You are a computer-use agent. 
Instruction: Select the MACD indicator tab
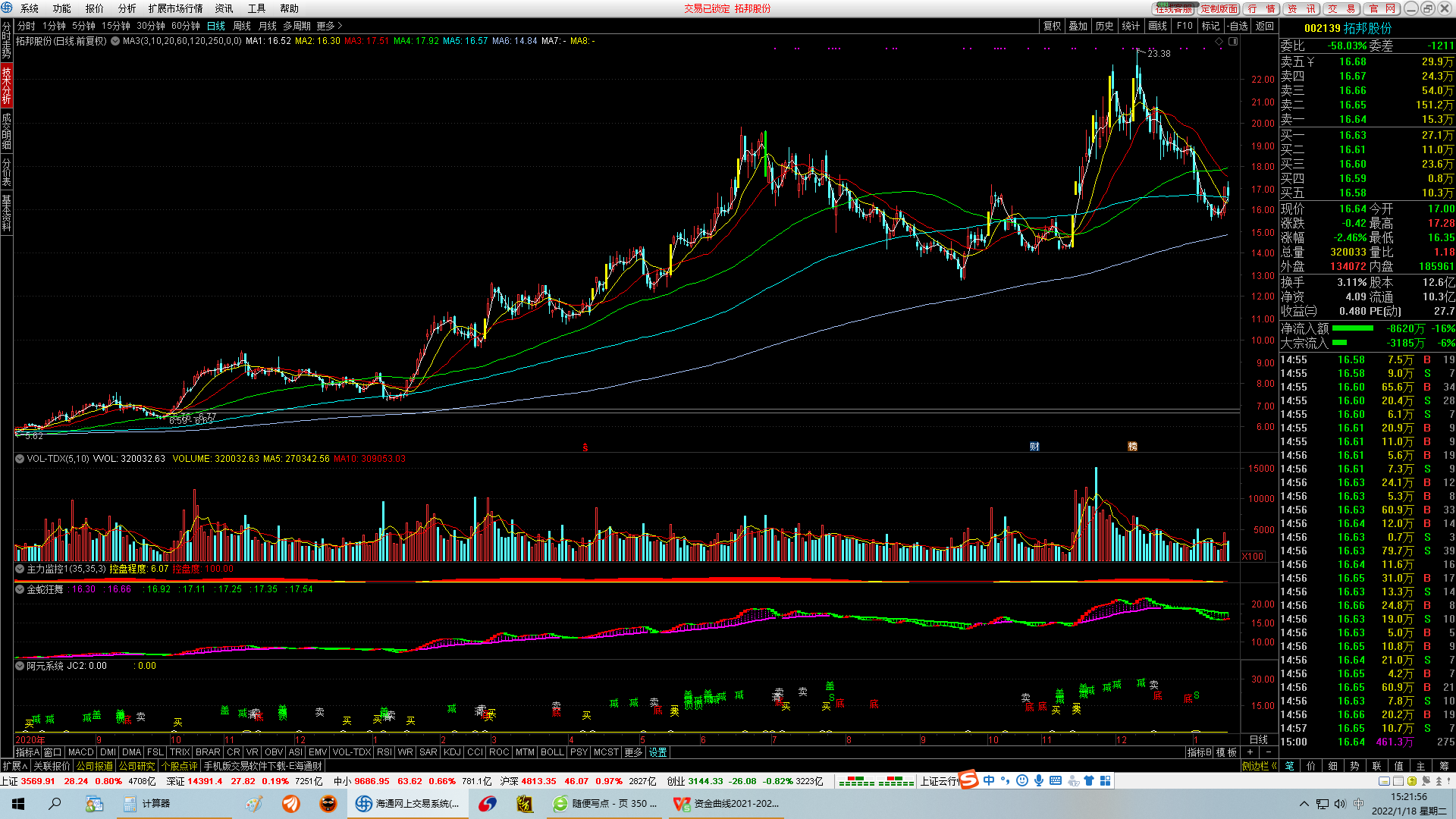pyautogui.click(x=80, y=752)
